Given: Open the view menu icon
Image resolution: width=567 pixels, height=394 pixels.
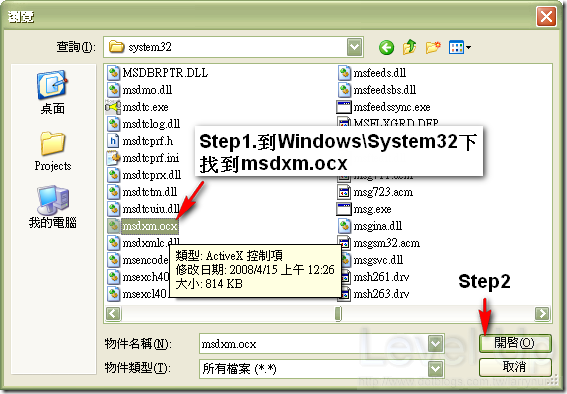Looking at the screenshot, I should coord(460,47).
